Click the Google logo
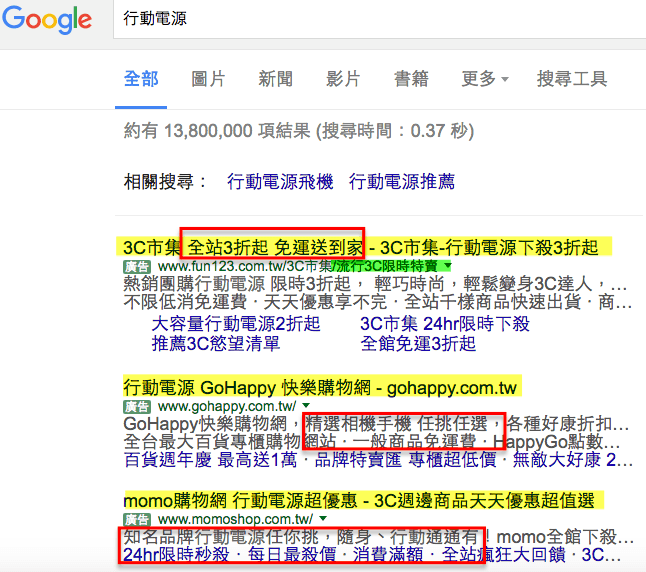The height and width of the screenshot is (572, 646). point(47,20)
